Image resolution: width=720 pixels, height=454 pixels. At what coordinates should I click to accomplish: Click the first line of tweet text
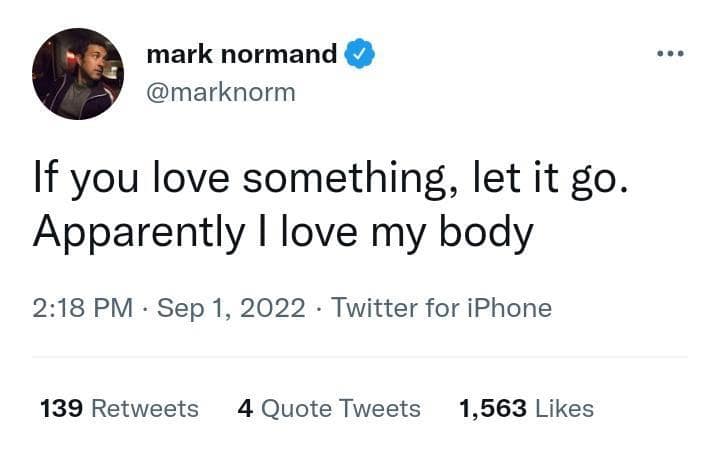[x=329, y=180]
